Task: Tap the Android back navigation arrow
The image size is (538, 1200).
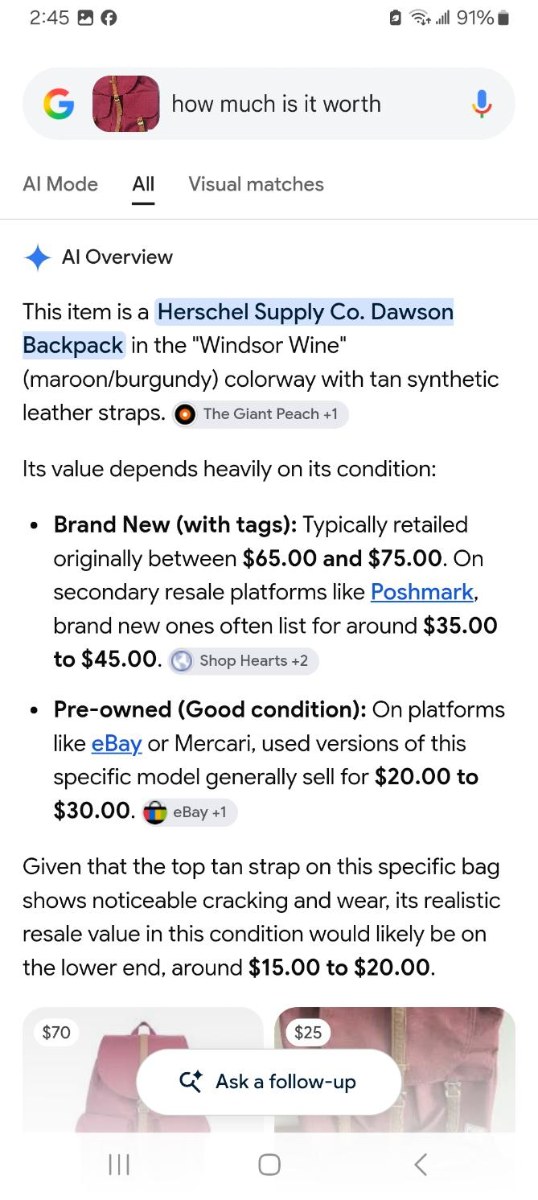Action: 420,1163
